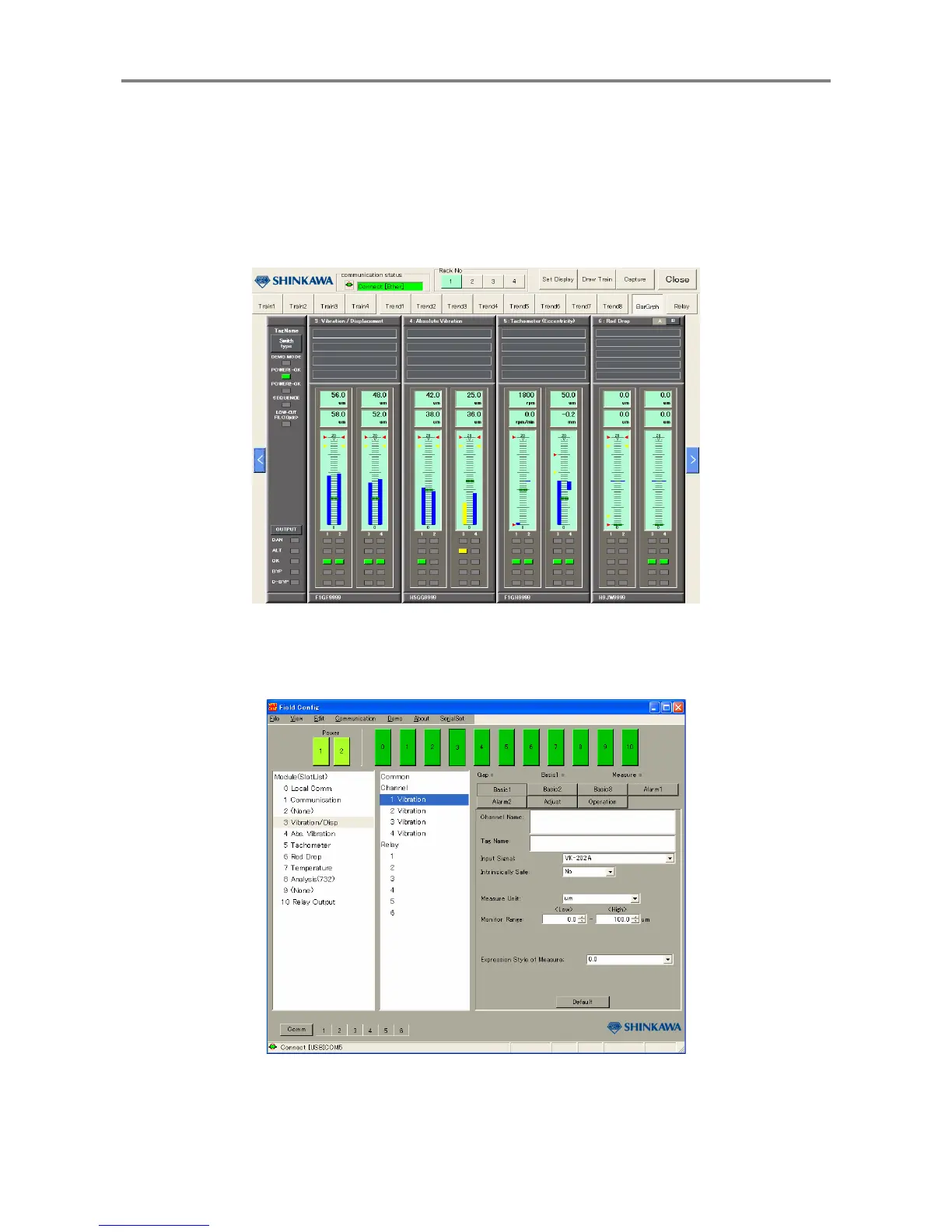Open the Operation tab
Screen dimensions: 952x1232
coord(602,801)
